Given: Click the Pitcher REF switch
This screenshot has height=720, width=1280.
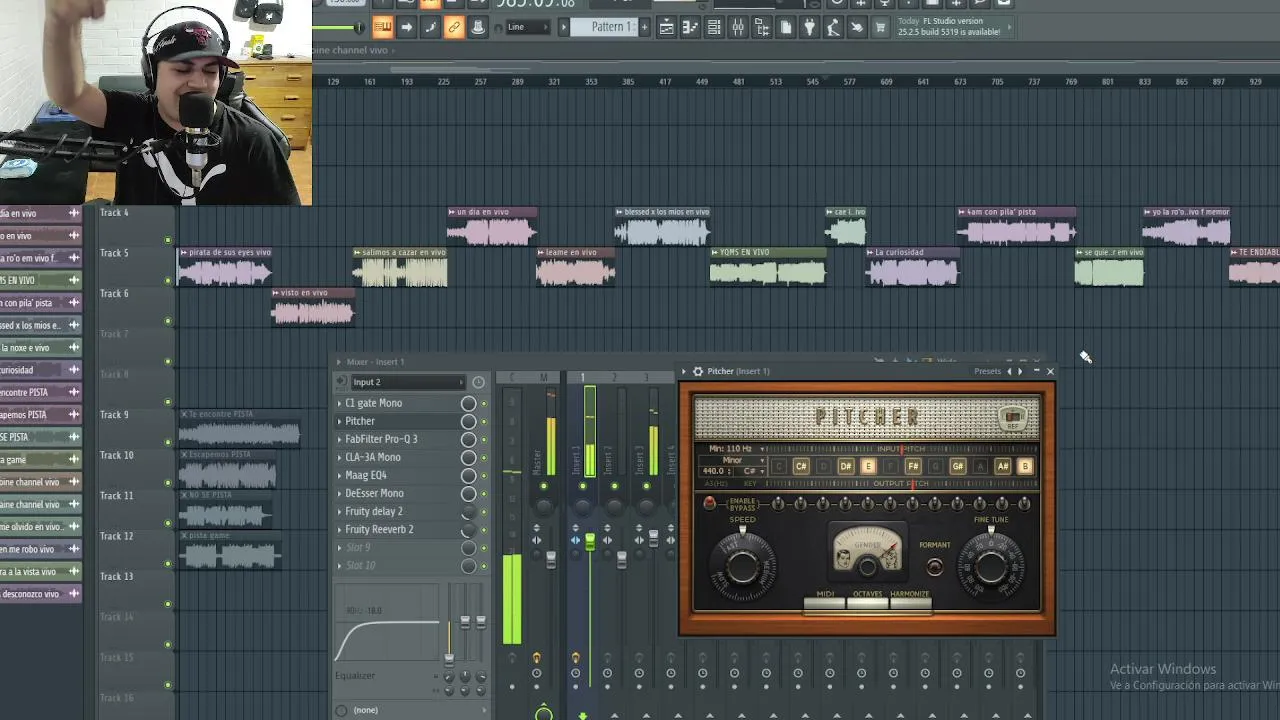Looking at the screenshot, I should click(x=1013, y=418).
